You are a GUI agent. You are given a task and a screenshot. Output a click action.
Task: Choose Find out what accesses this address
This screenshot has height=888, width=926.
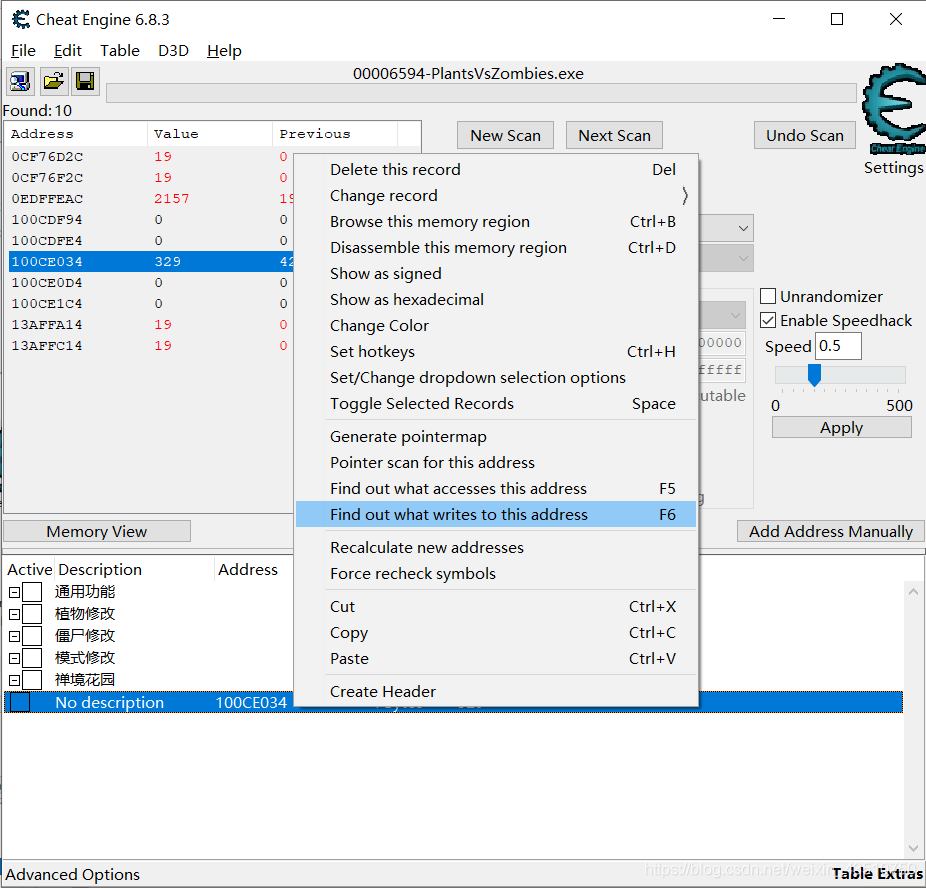click(496, 488)
